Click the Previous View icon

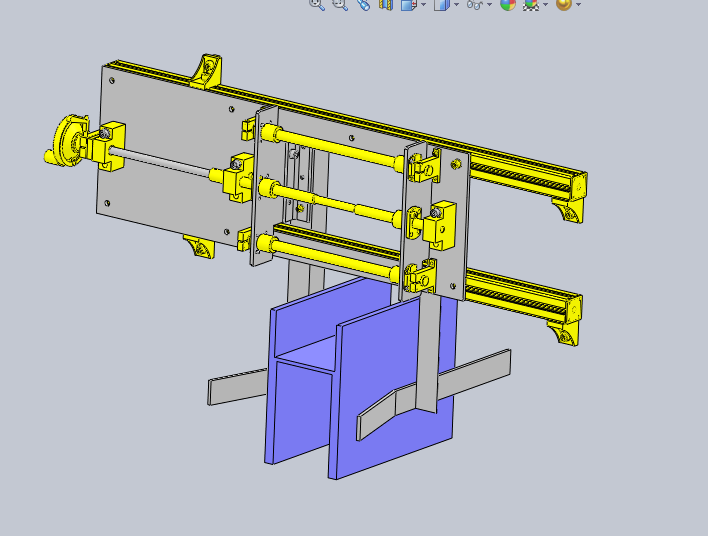pos(363,4)
